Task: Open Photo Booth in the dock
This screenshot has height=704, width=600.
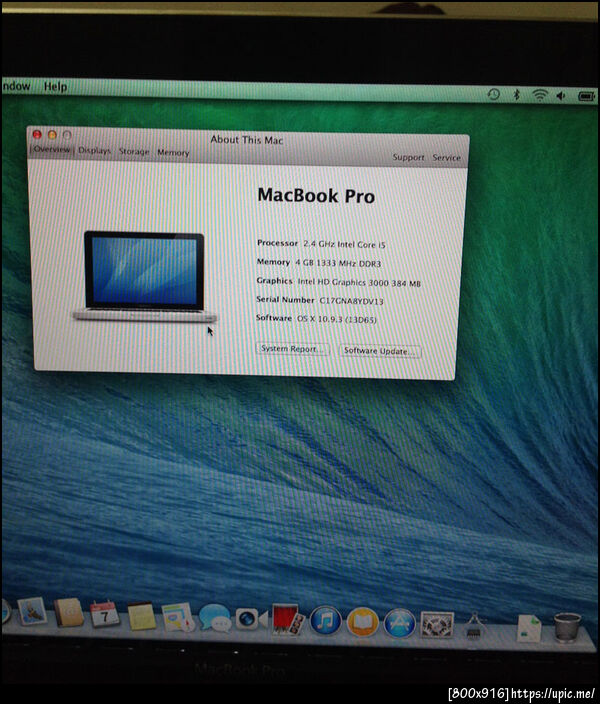Action: (x=287, y=620)
